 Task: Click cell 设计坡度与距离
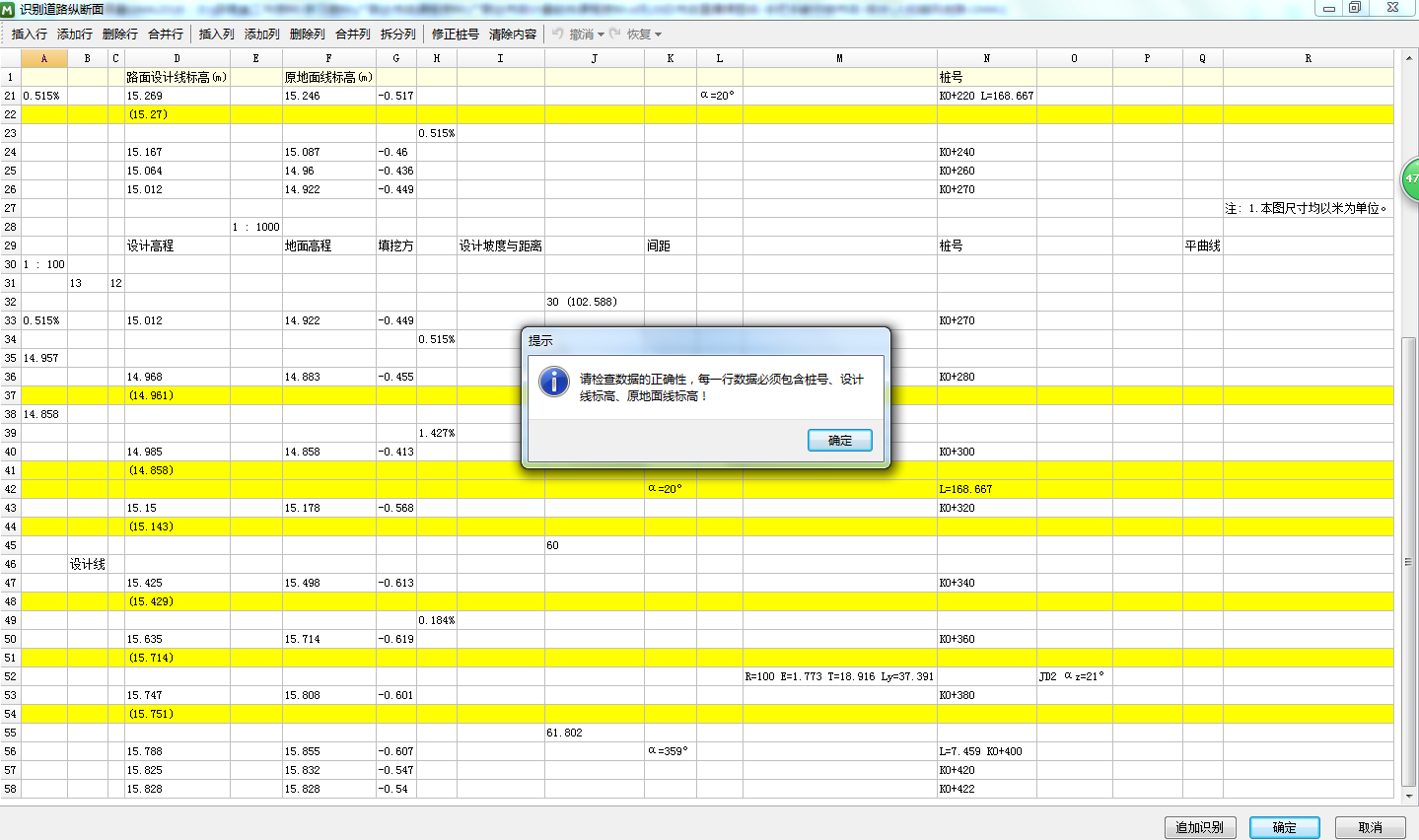point(501,245)
